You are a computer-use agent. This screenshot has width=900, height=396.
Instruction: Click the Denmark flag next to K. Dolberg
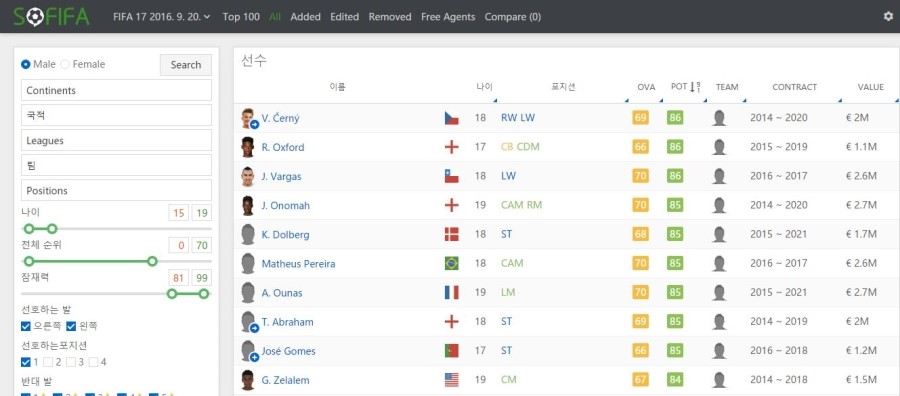452,234
